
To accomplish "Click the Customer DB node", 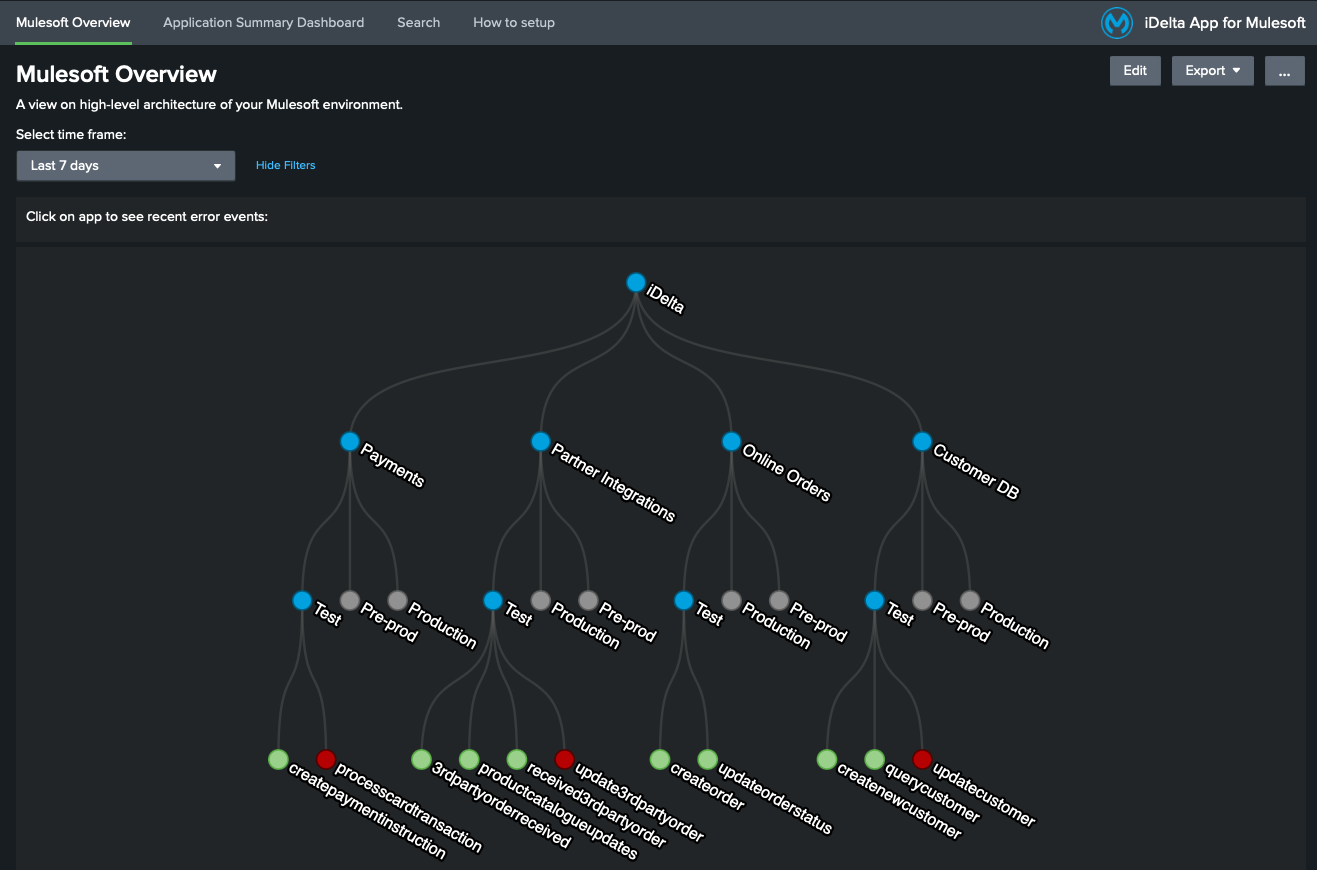I will click(922, 441).
